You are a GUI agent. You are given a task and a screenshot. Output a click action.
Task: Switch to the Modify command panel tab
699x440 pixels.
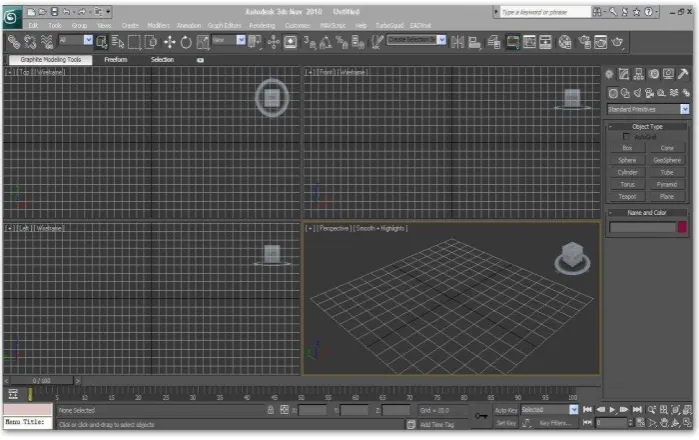624,74
